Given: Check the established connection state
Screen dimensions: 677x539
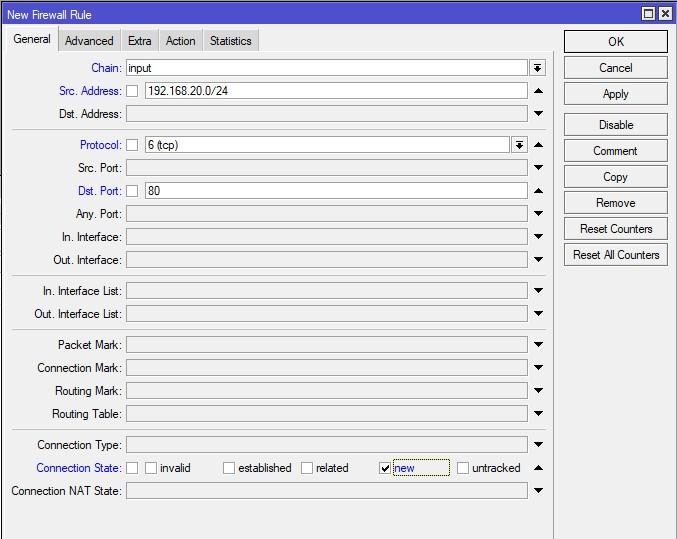Looking at the screenshot, I should 229,468.
